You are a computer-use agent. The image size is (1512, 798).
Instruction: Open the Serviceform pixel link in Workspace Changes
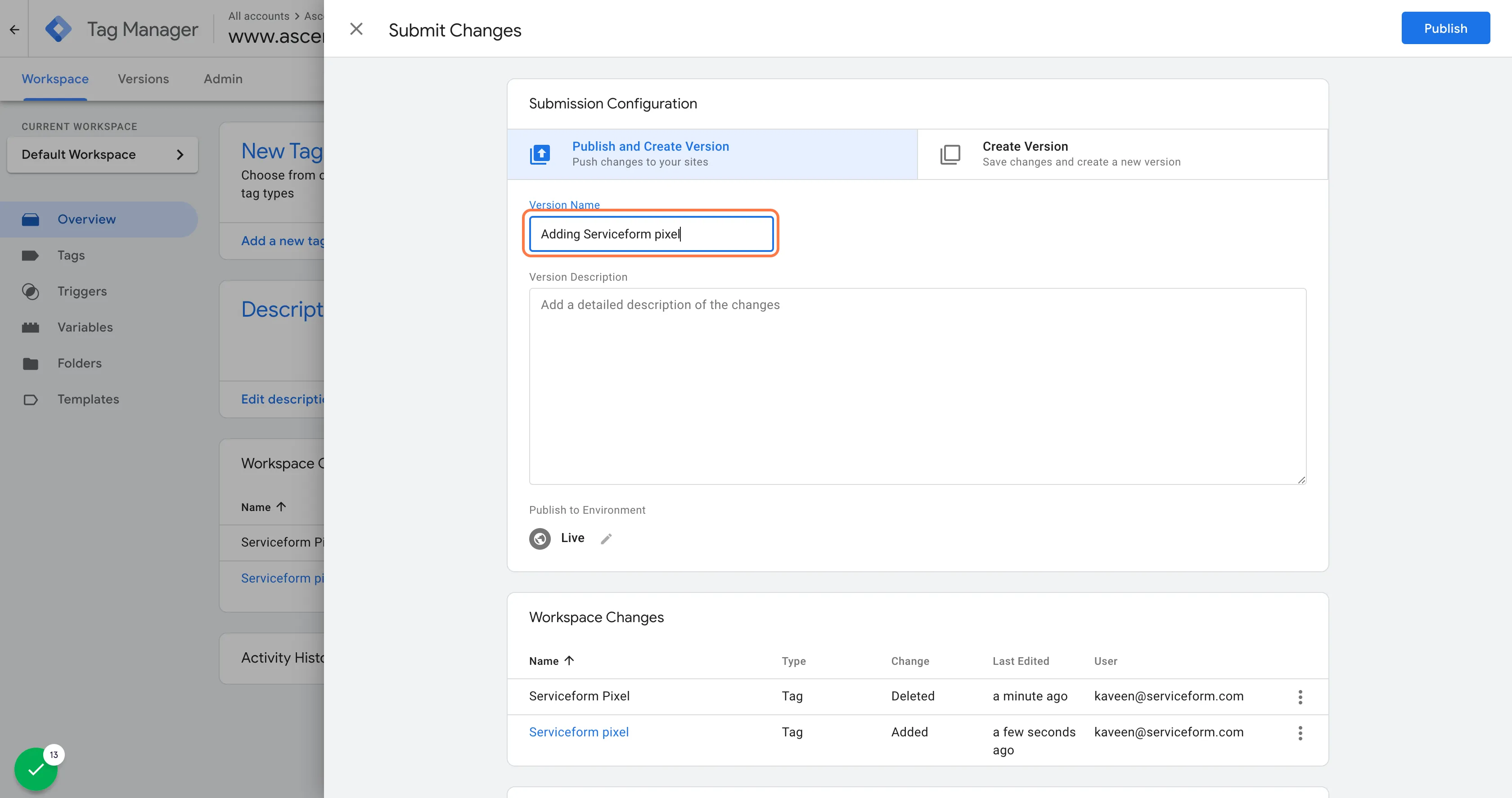(578, 732)
